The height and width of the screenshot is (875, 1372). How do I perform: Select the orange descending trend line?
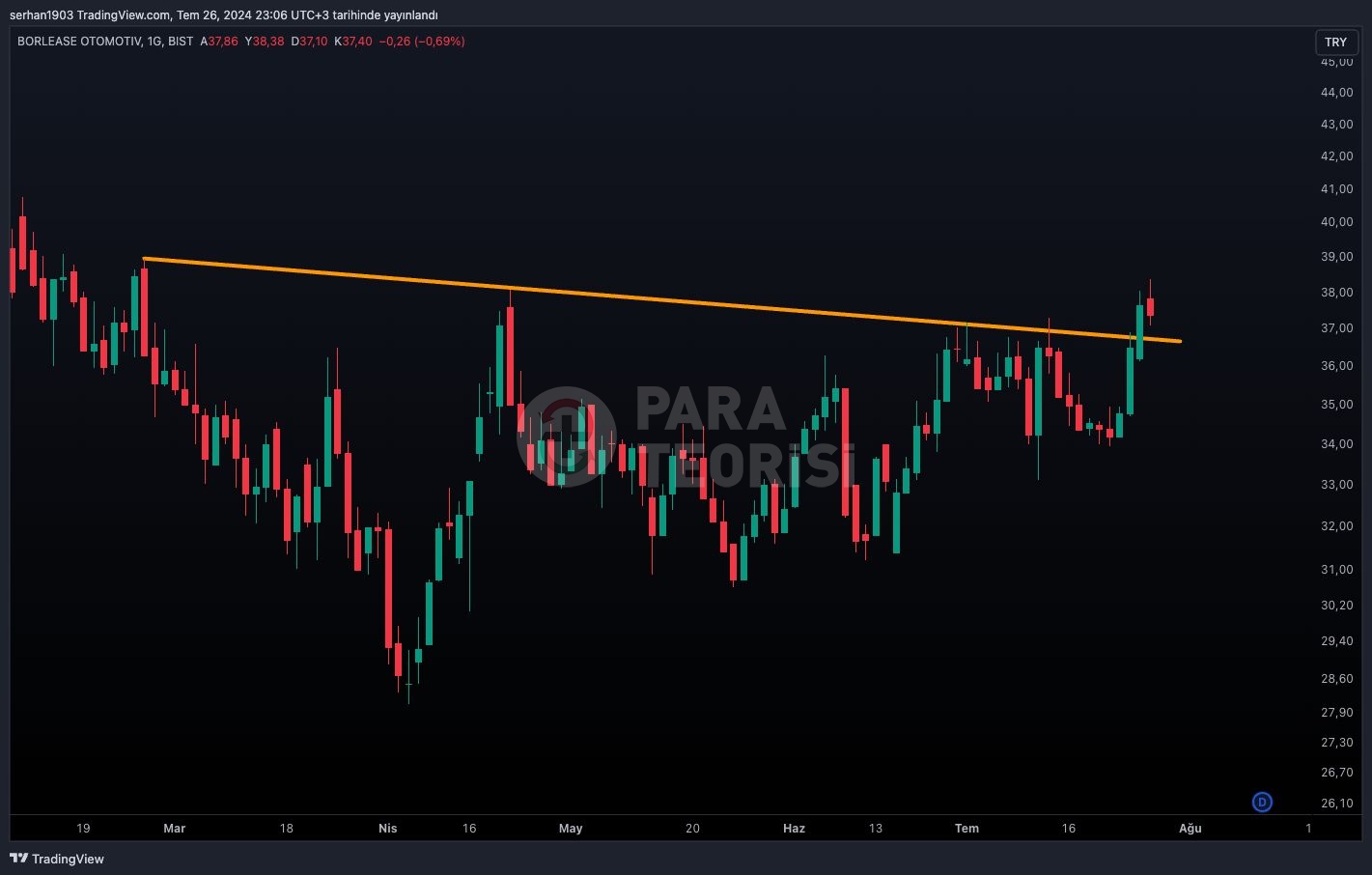tap(661, 299)
